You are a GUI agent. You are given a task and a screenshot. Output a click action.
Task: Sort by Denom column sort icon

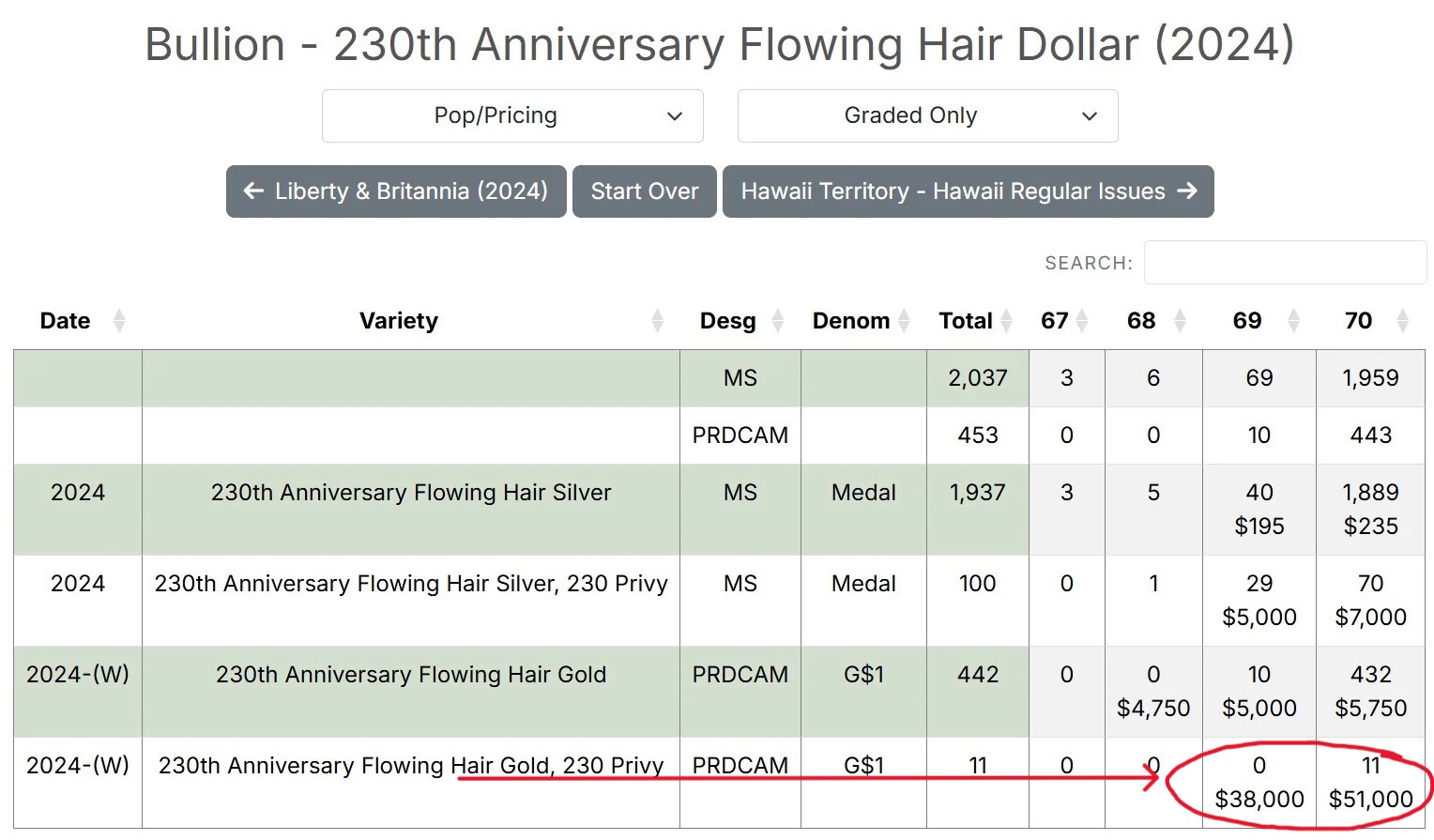click(904, 321)
